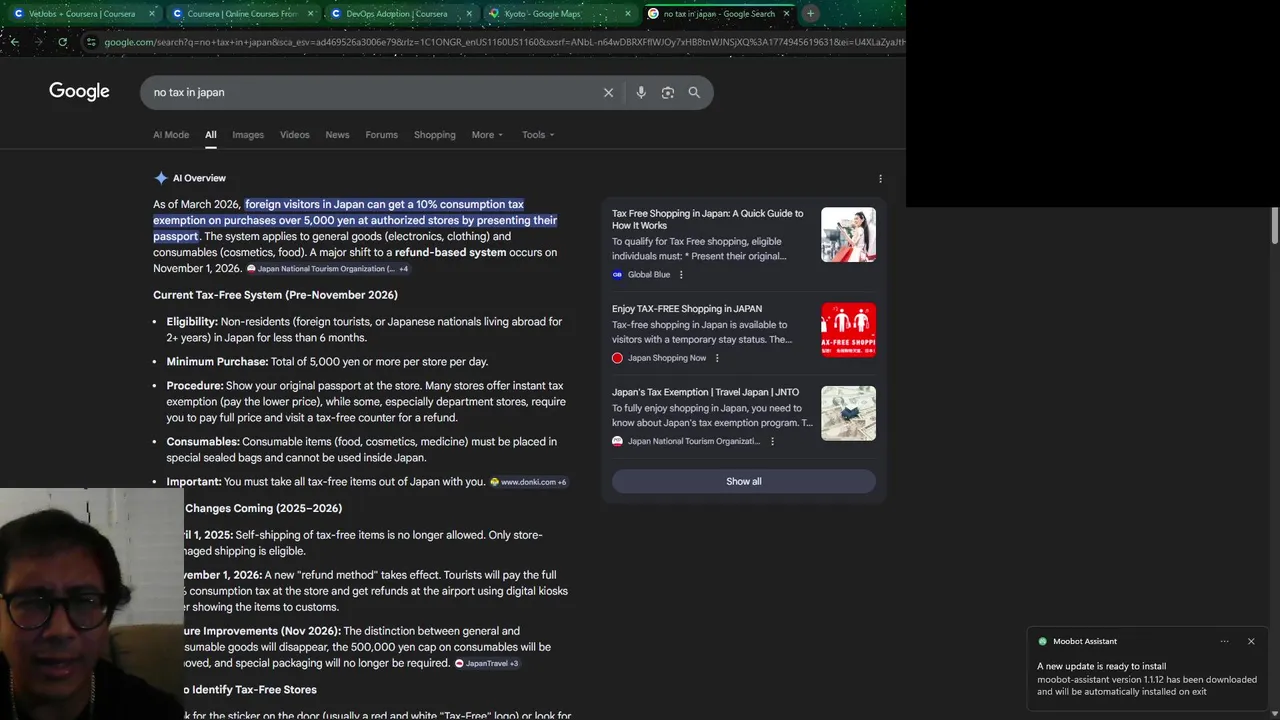Open Japan Shopping Now options menu
Image resolution: width=1280 pixels, height=720 pixels.
point(717,358)
